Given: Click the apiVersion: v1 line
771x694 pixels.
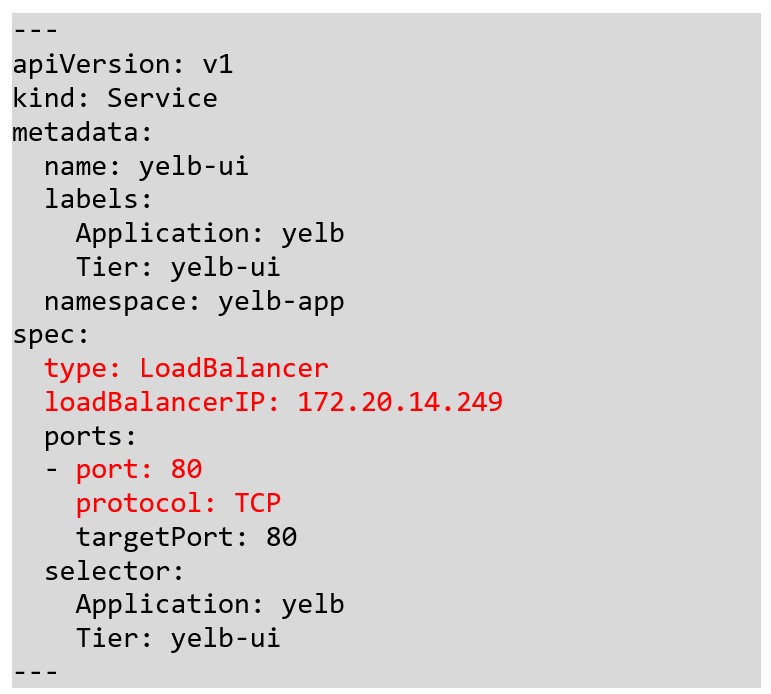Looking at the screenshot, I should click(122, 65).
